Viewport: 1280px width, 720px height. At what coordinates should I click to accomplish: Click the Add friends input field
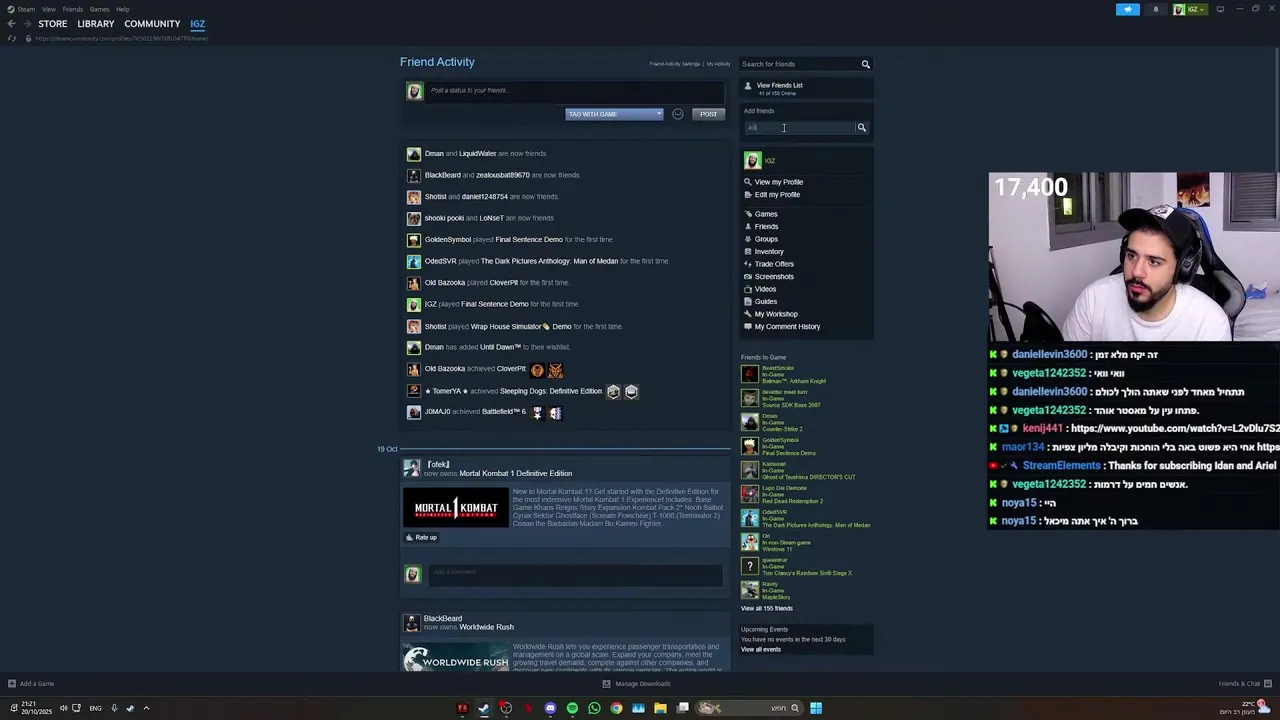[800, 128]
